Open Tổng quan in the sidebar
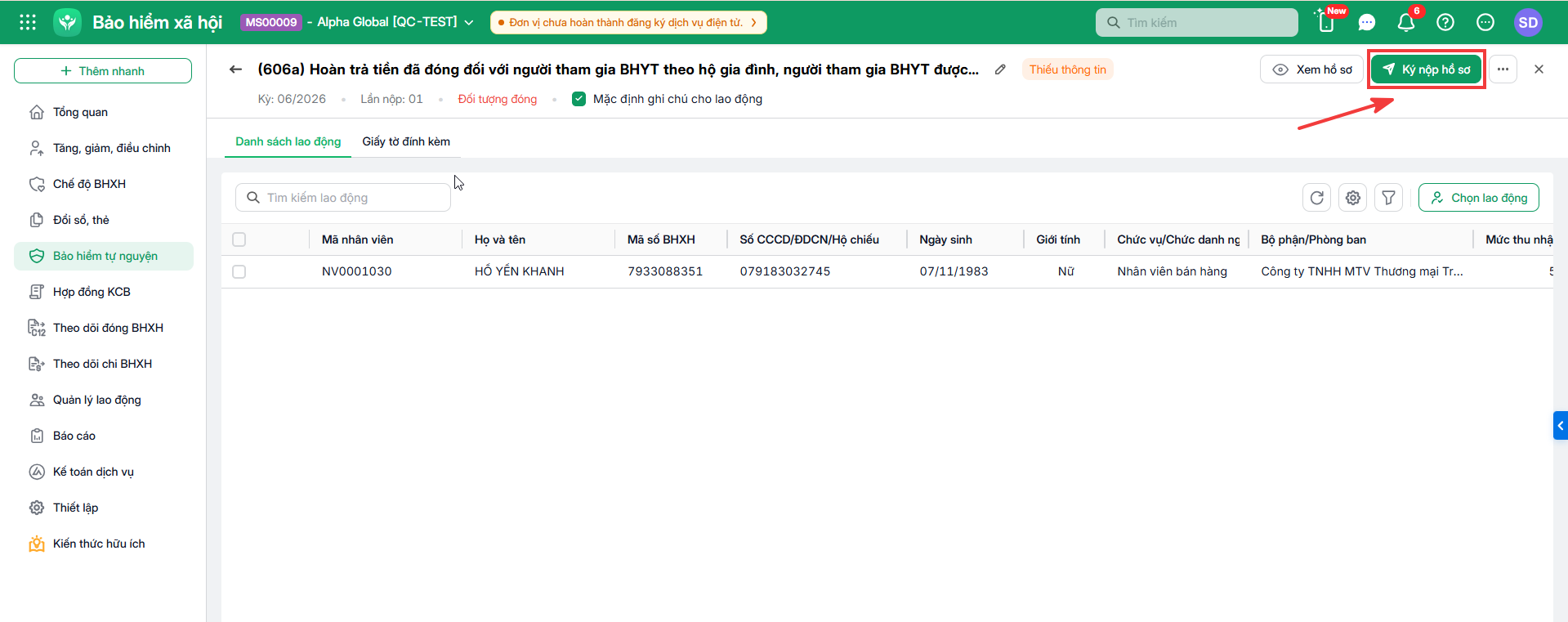The width and height of the screenshot is (1568, 622). (x=104, y=112)
